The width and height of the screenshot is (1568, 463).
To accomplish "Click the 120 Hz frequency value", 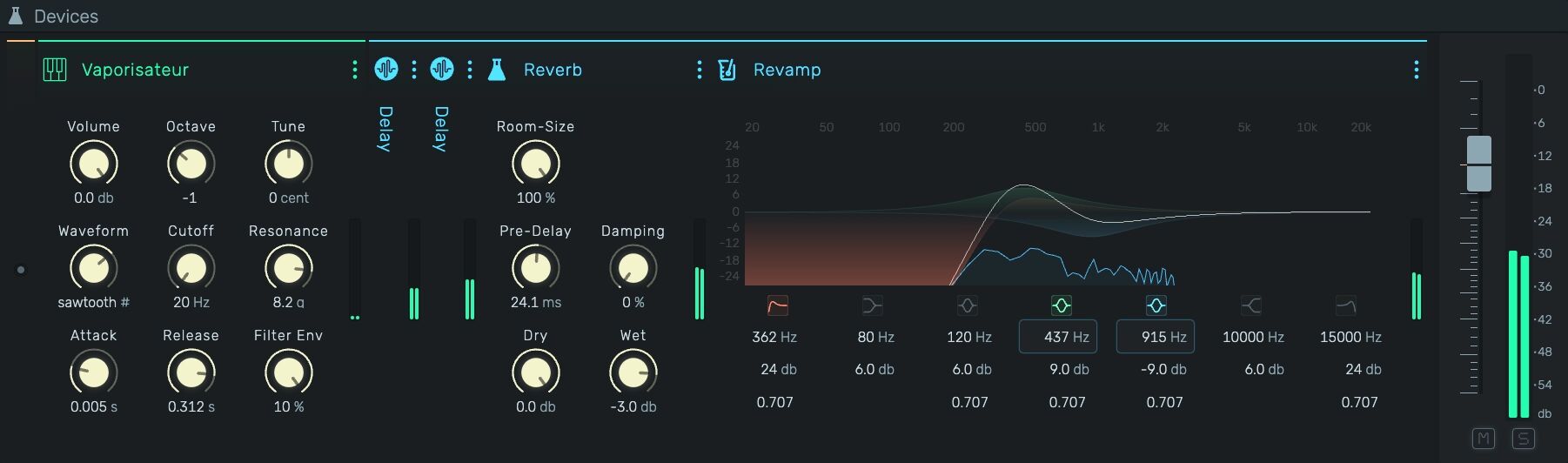I will tap(969, 337).
